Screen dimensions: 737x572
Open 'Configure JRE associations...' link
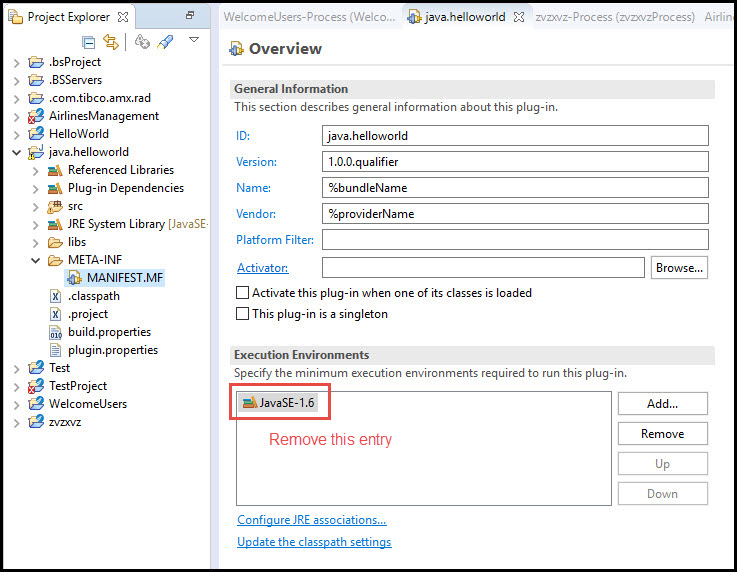(311, 520)
